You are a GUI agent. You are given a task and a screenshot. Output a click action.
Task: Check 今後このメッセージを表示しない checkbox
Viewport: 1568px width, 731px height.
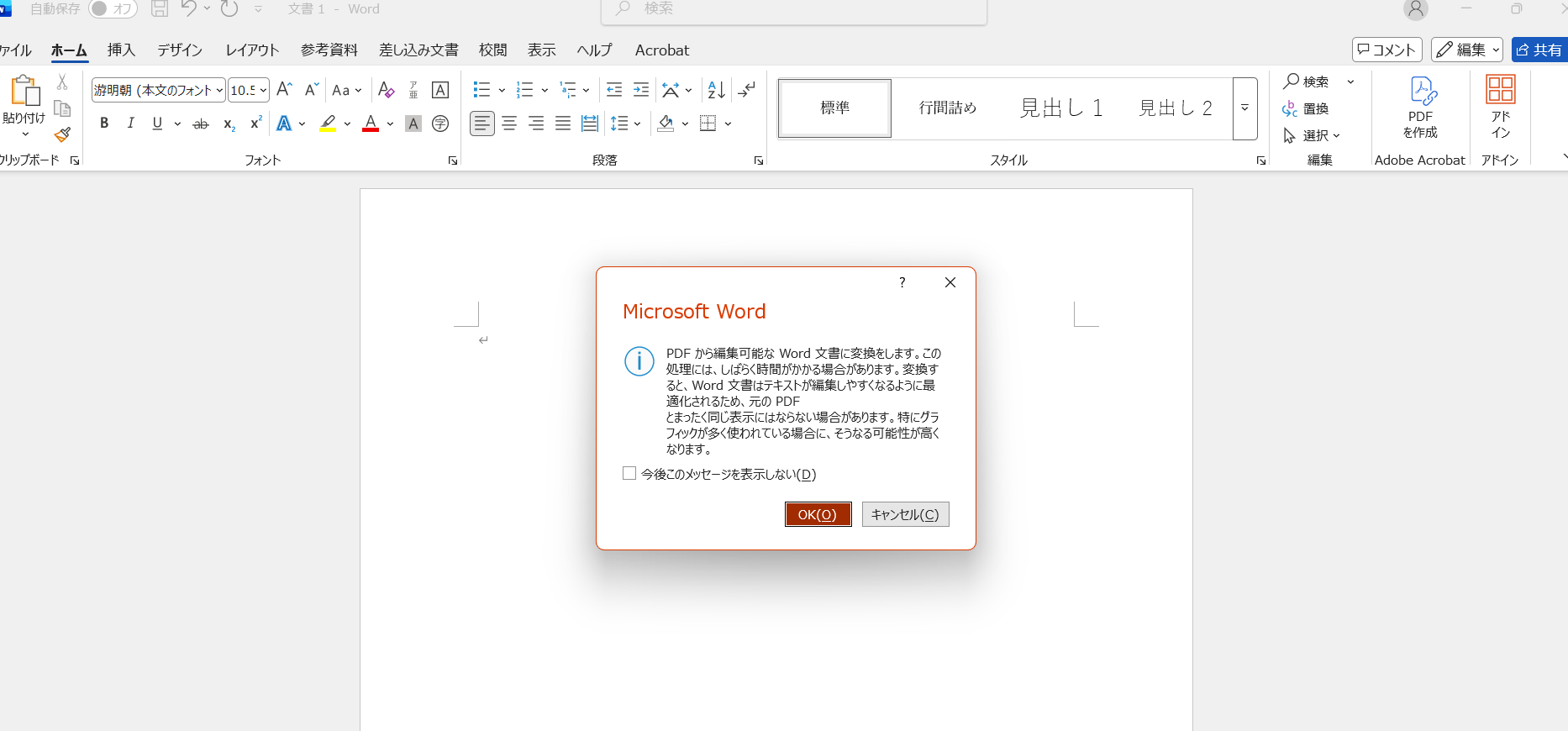click(629, 474)
